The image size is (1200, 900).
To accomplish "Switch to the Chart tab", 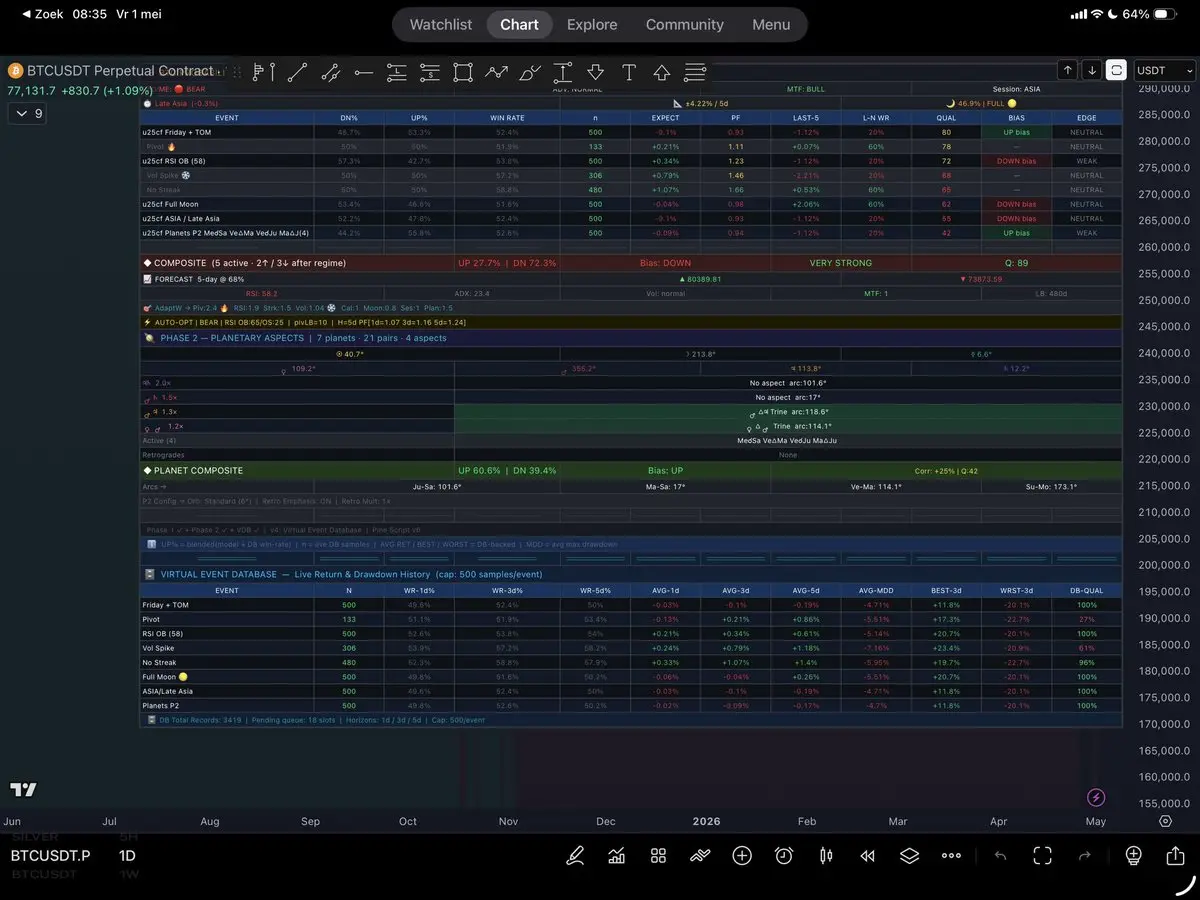I will [x=519, y=24].
